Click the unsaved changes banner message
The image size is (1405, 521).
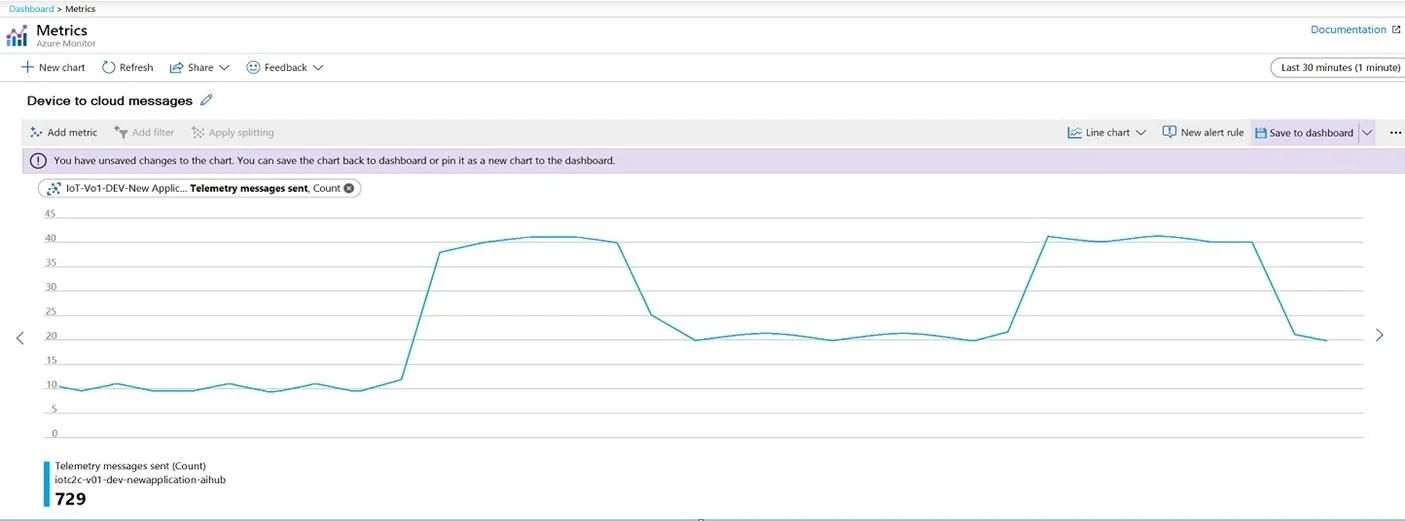334,160
